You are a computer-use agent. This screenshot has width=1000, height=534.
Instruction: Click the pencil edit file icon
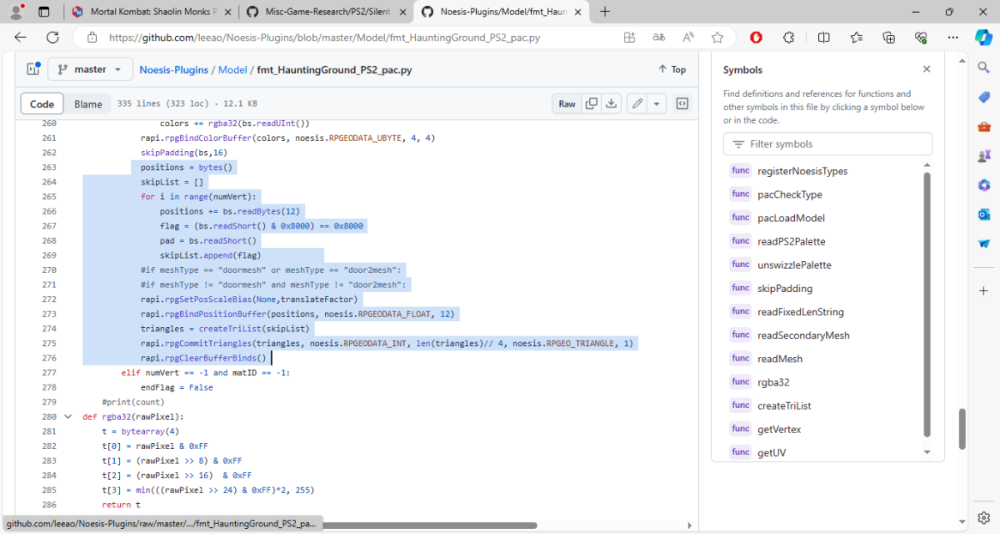636,104
